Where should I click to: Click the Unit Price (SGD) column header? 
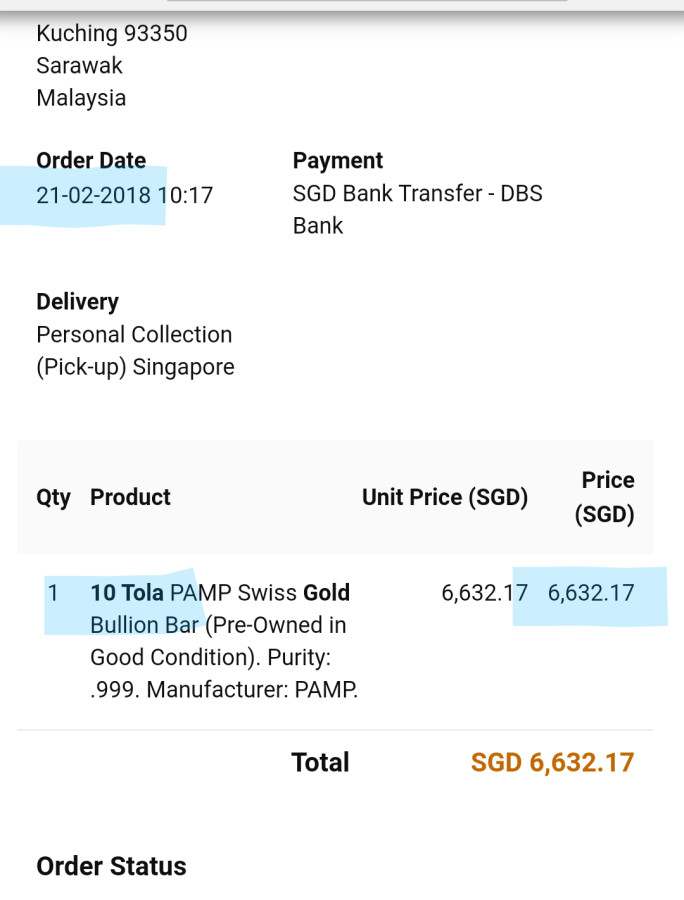pyautogui.click(x=445, y=498)
